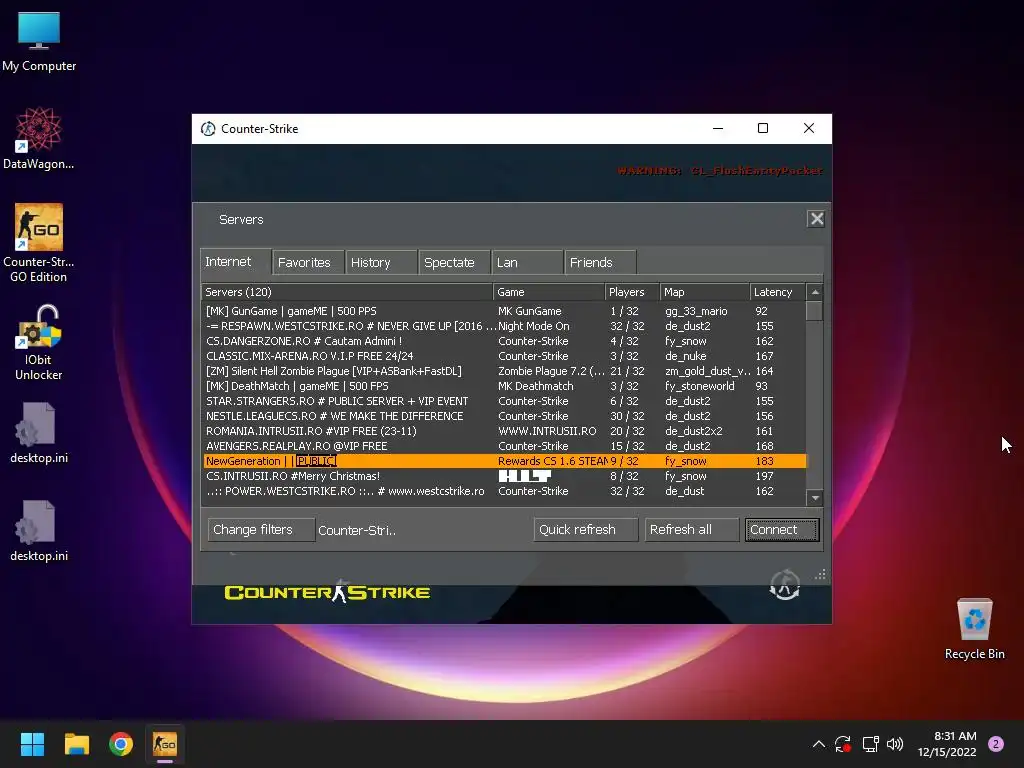Open My Computer desktop icon

click(x=39, y=42)
